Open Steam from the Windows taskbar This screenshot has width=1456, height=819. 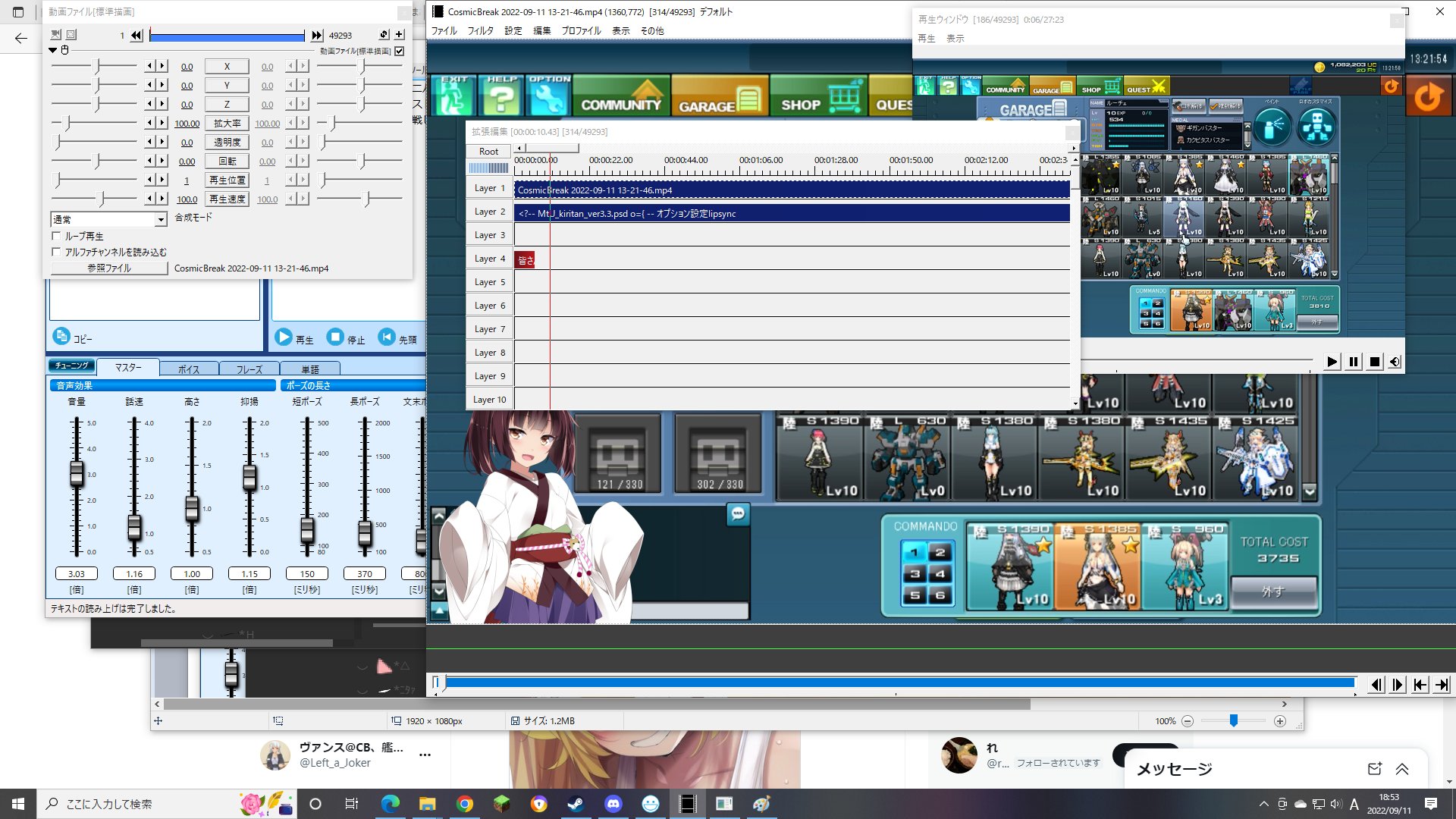pyautogui.click(x=576, y=804)
